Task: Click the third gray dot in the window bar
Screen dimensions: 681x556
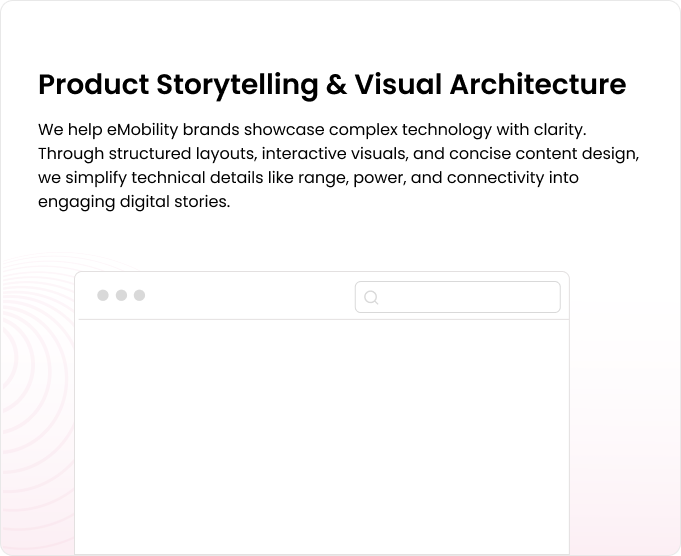Action: (x=139, y=295)
